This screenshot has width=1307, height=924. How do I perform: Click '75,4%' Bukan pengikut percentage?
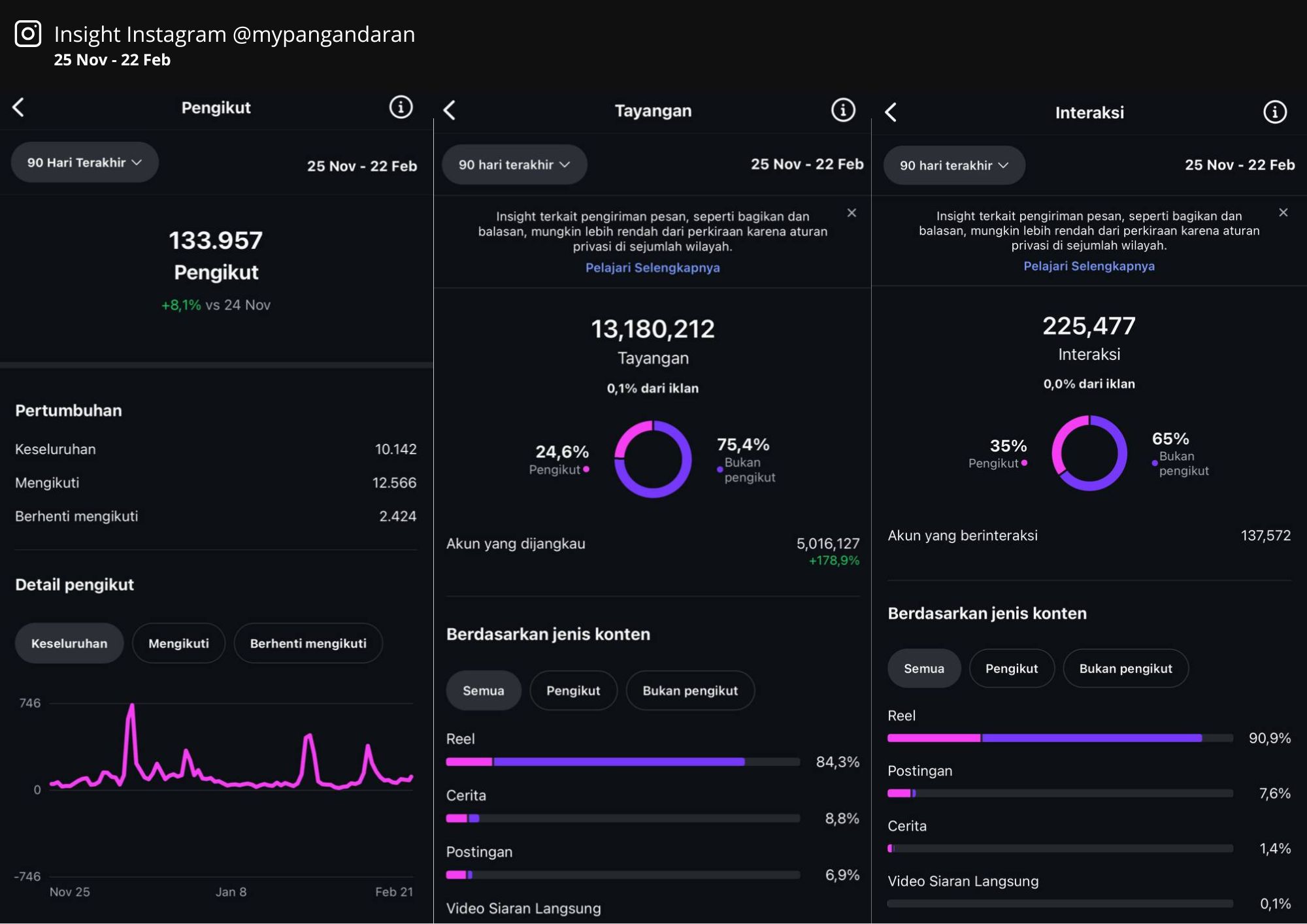pos(743,444)
